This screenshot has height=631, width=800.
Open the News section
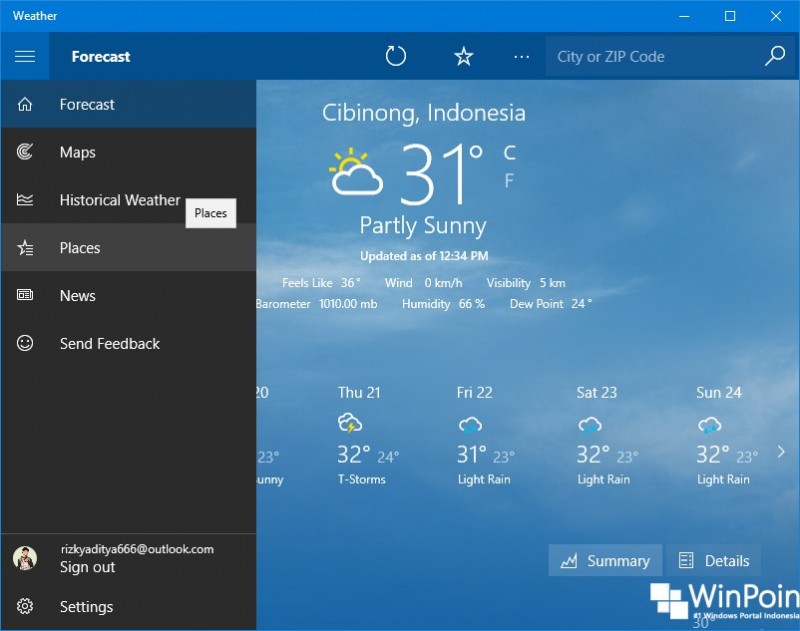[x=77, y=296]
